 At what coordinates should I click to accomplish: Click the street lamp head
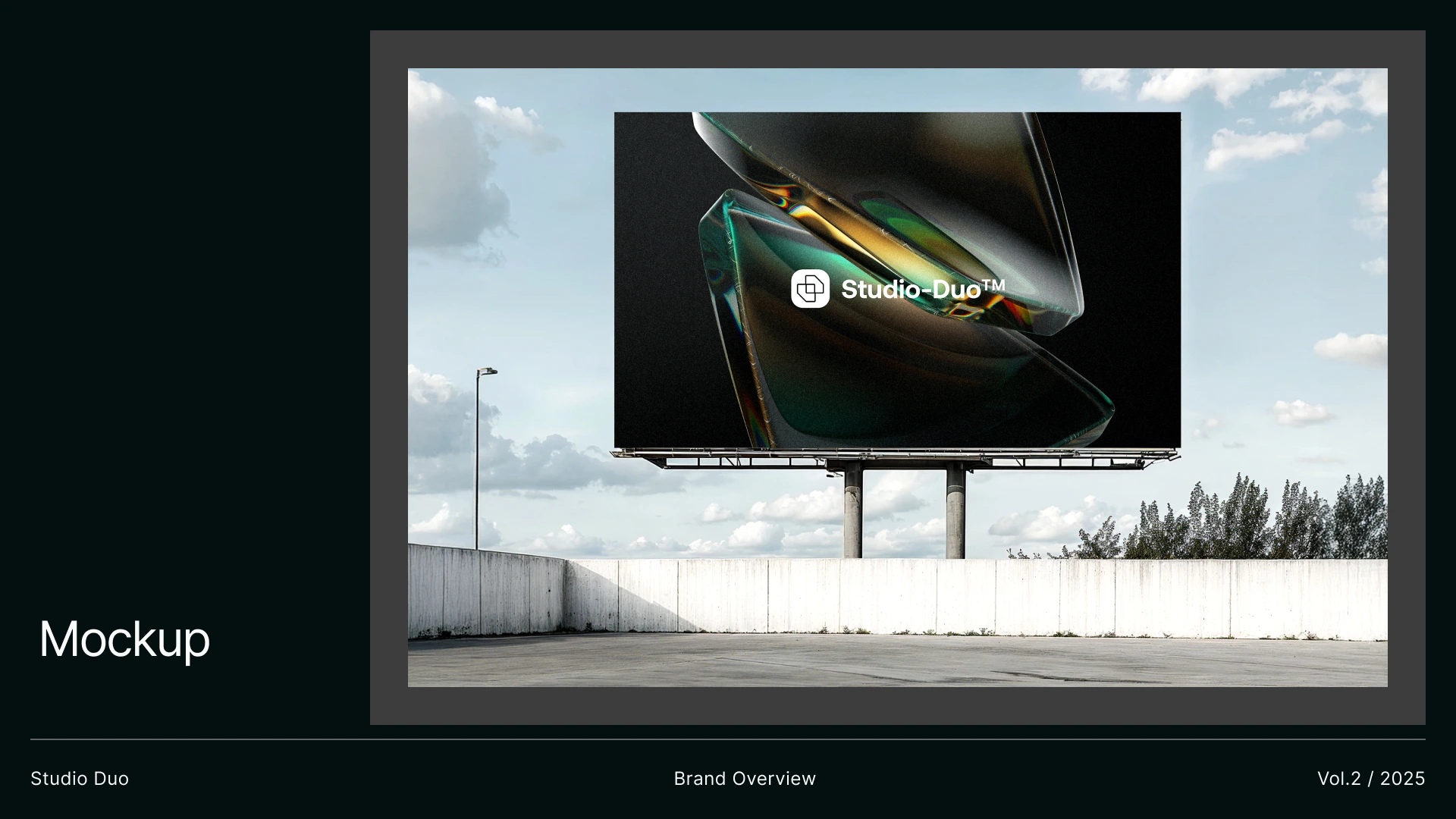point(488,372)
